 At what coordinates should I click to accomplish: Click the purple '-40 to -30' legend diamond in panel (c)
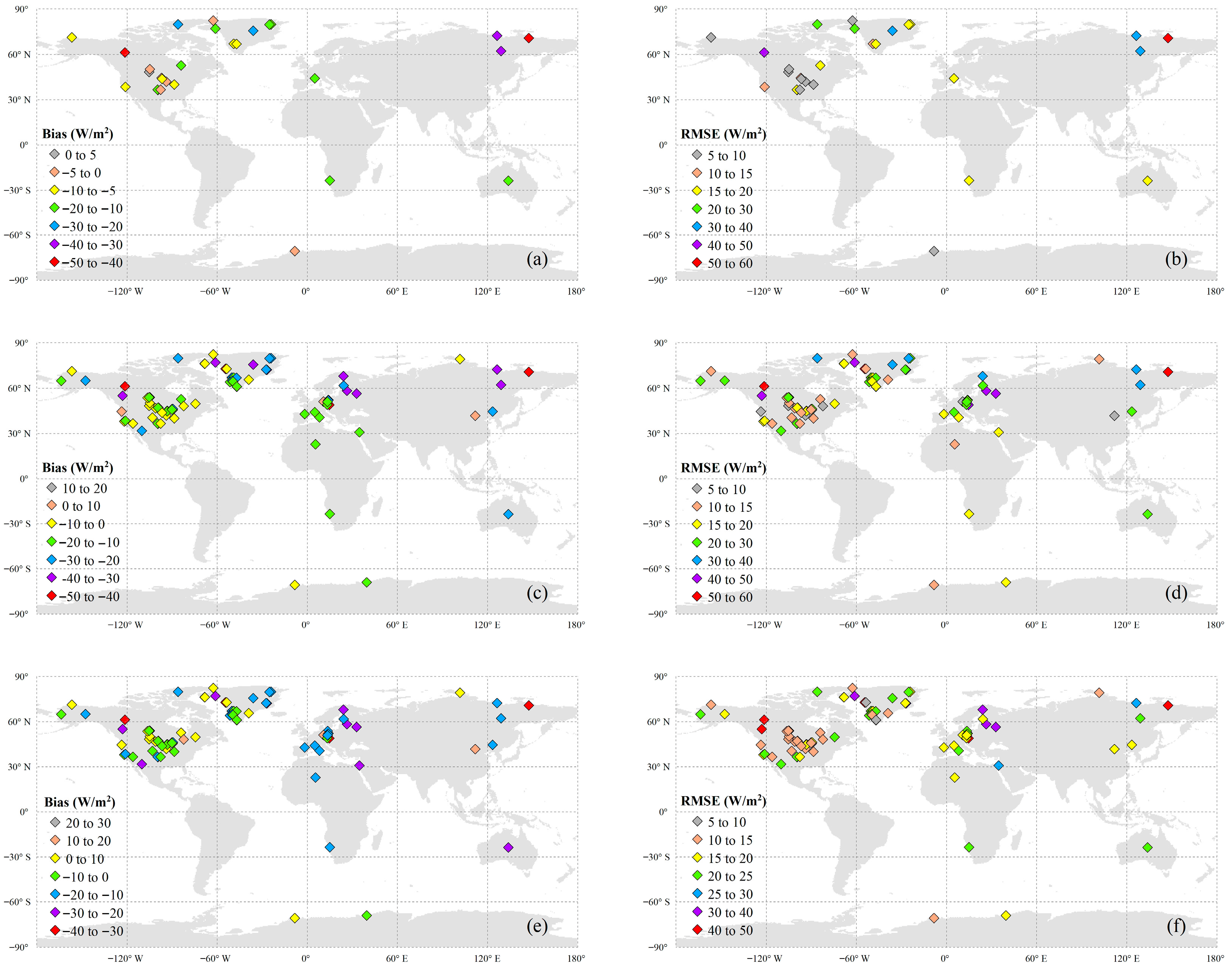tap(52, 577)
